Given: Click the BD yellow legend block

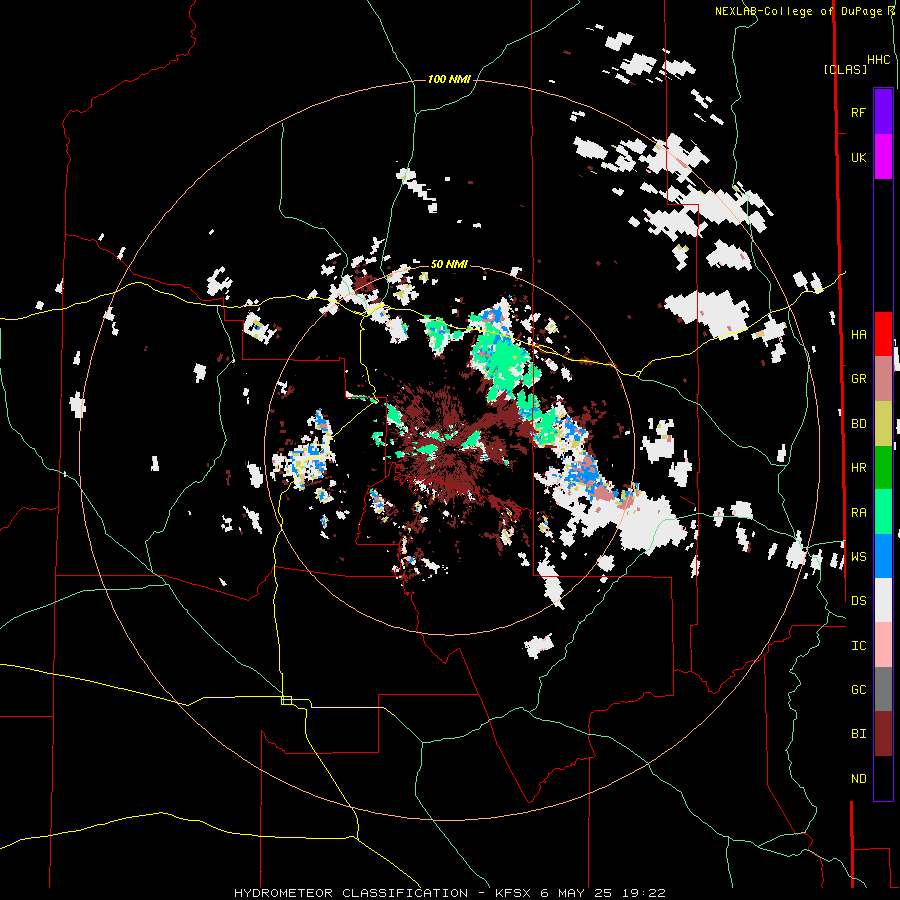Looking at the screenshot, I should (x=883, y=424).
